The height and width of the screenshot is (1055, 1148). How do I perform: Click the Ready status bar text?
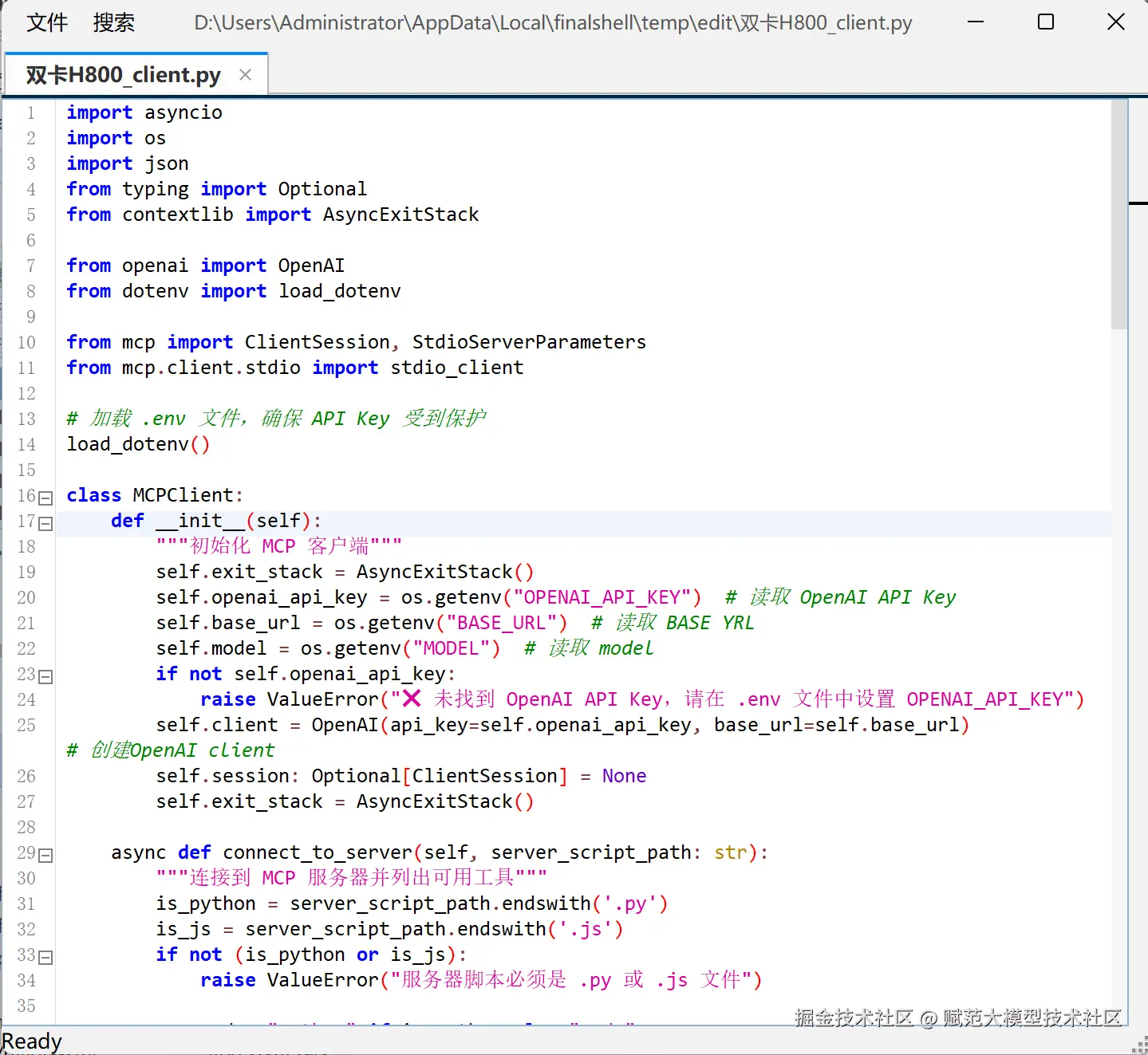tap(32, 1041)
